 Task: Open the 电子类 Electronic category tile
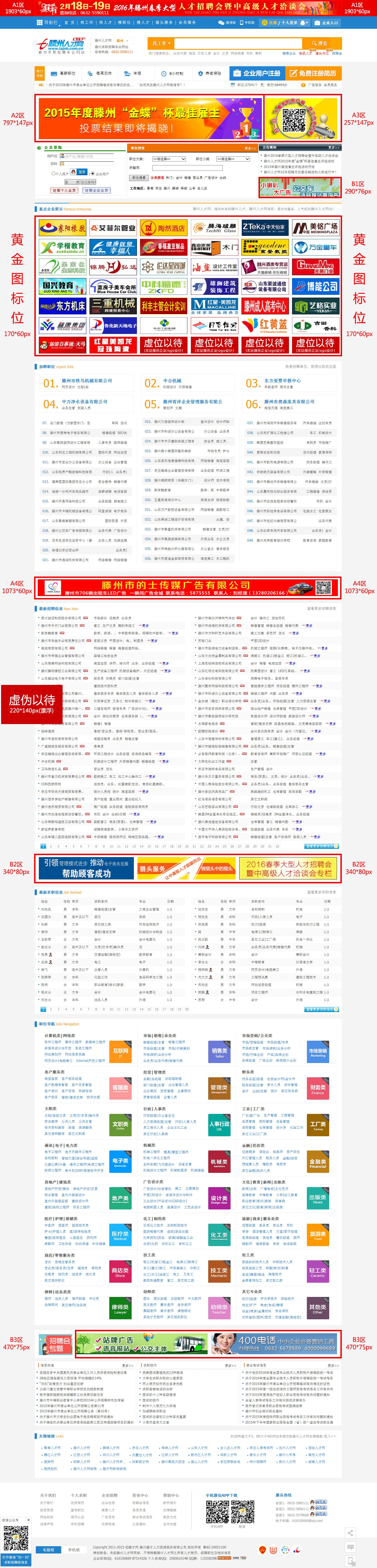point(121,1162)
